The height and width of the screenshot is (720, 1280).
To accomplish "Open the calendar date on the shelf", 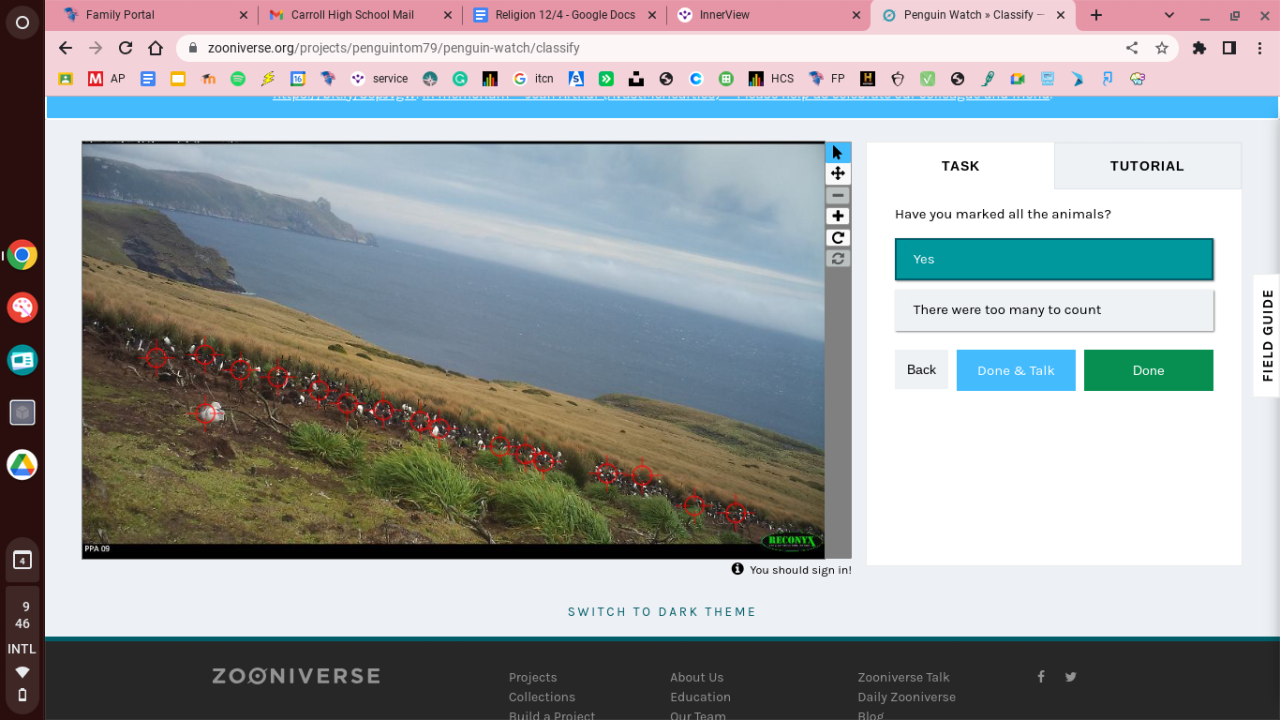I will 22,560.
